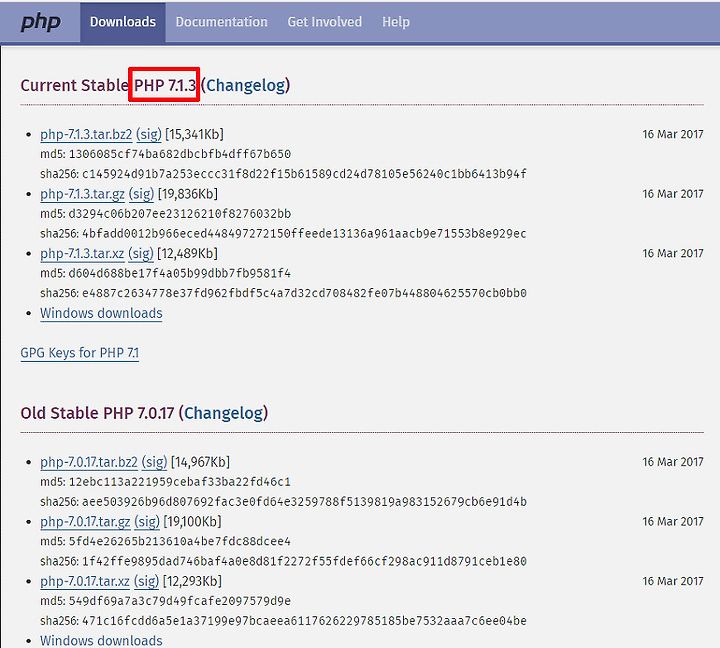Open sig link for php-7.0.17.tar.xz
This screenshot has width=720, height=648.
click(x=146, y=581)
